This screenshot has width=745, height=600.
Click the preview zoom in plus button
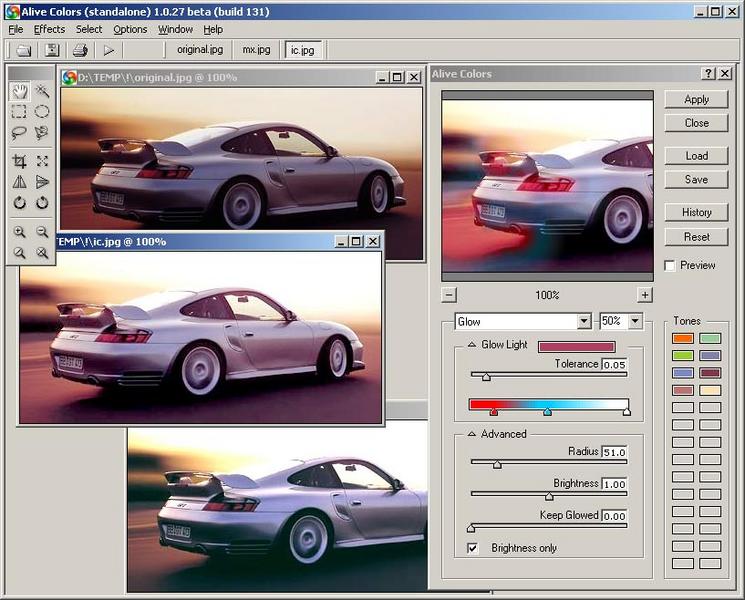coord(645,295)
